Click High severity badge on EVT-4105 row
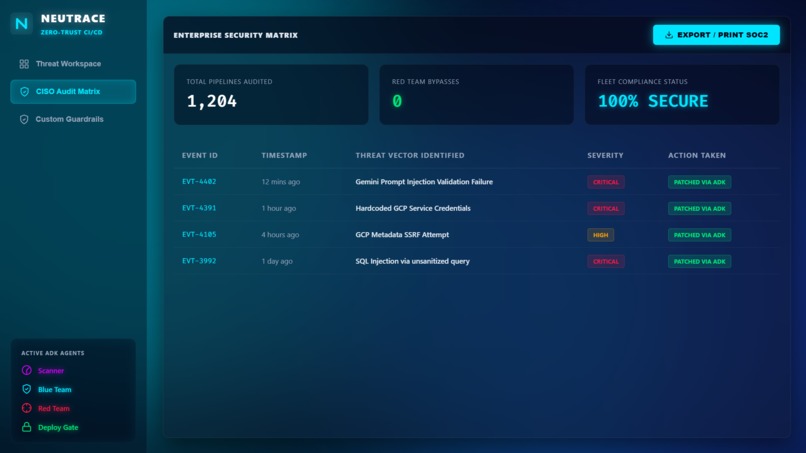806x453 pixels. 600,235
